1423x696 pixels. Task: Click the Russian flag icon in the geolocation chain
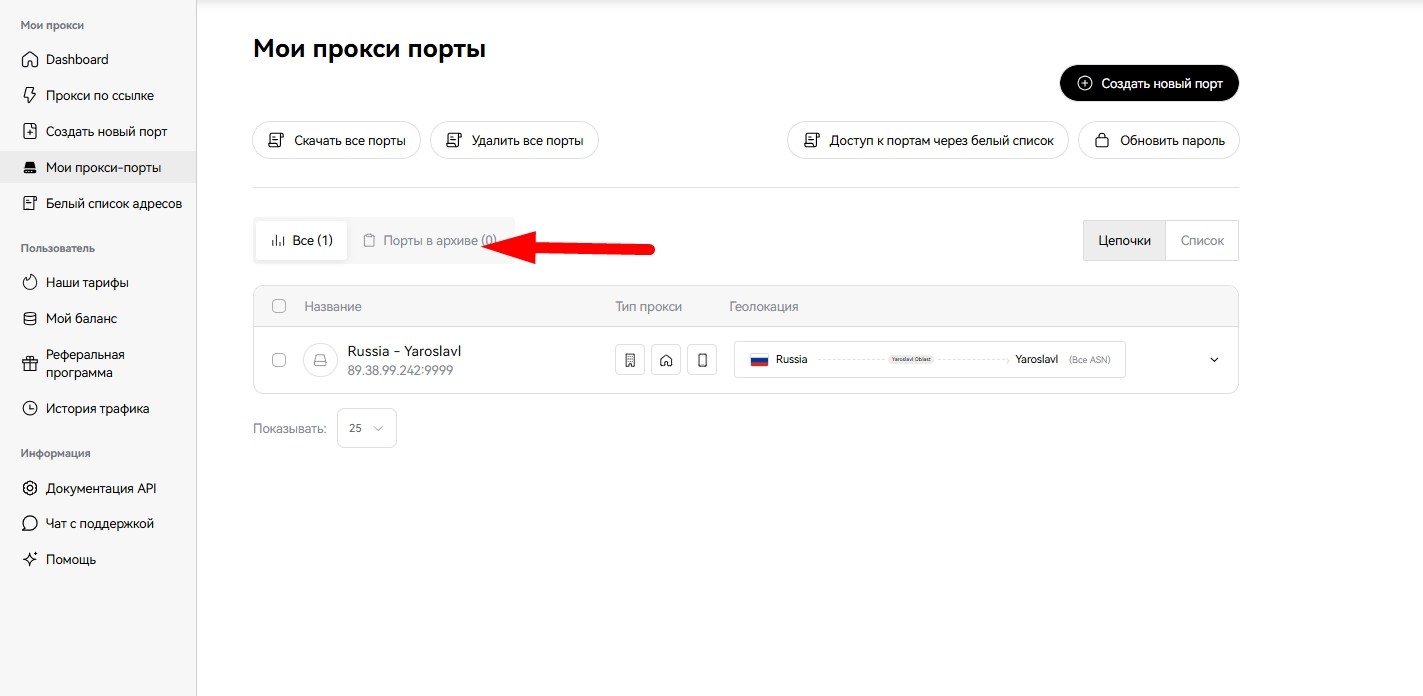759,360
